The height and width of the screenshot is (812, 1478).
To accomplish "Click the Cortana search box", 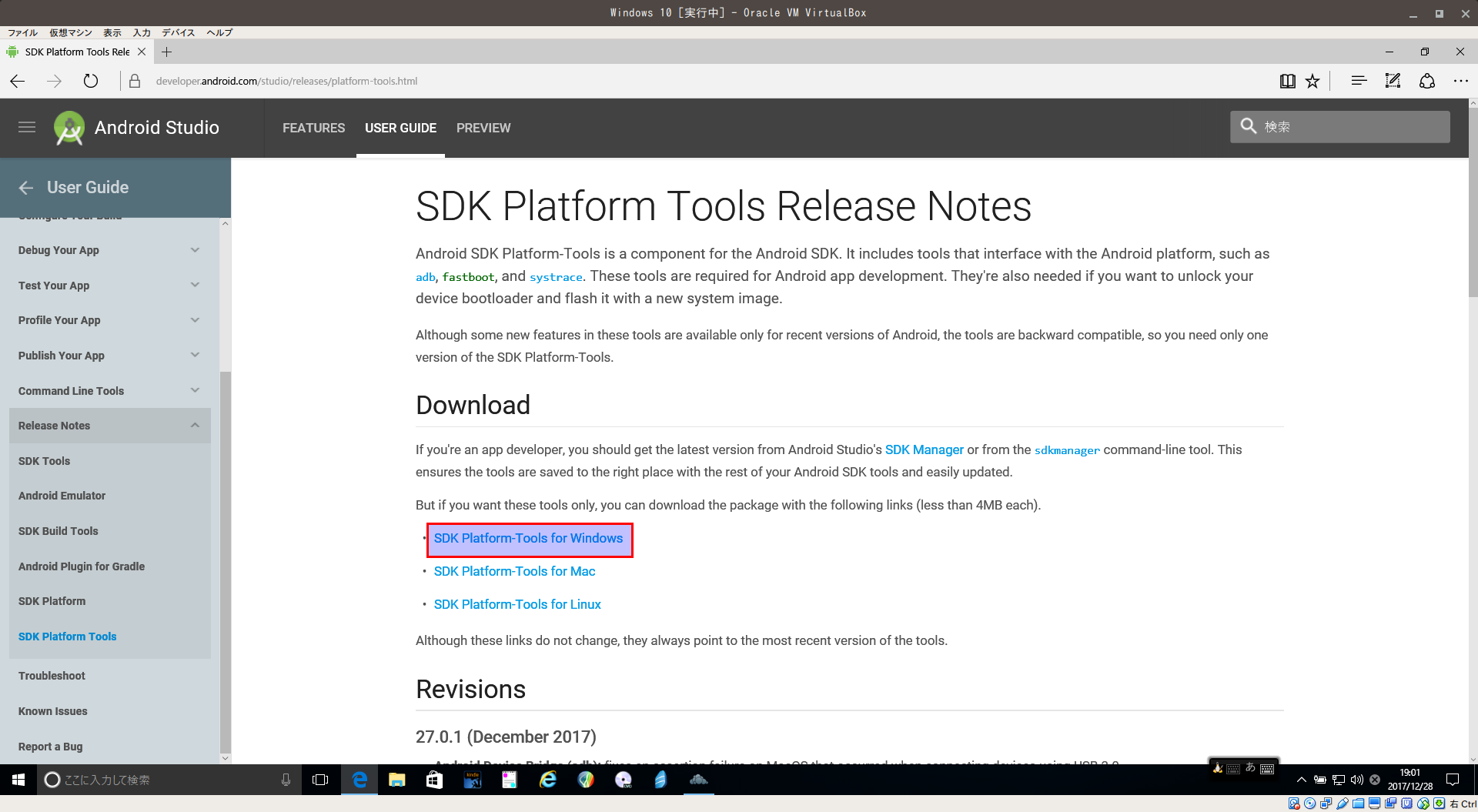I will (168, 780).
